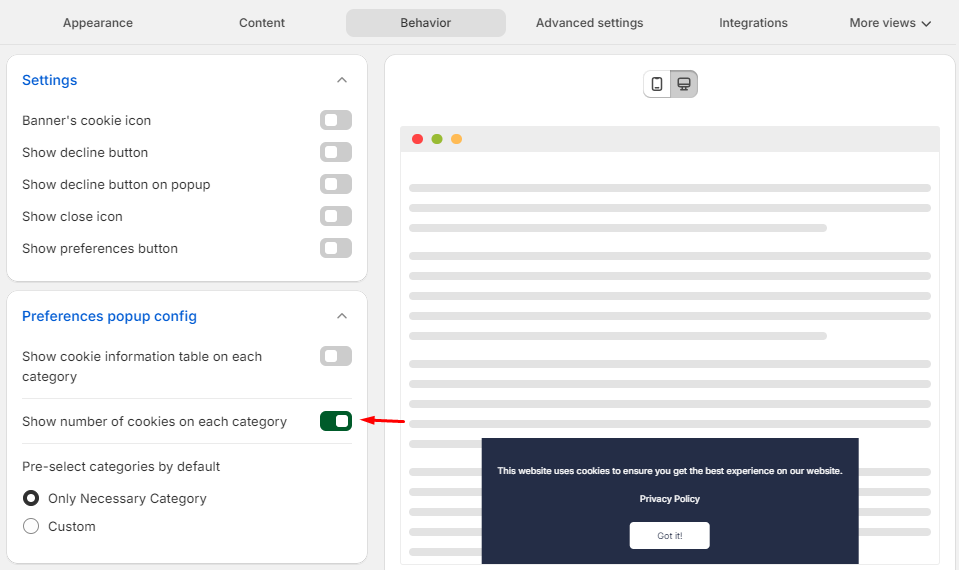This screenshot has width=959, height=570.
Task: Switch to desktop preview icon
Action: (x=684, y=84)
